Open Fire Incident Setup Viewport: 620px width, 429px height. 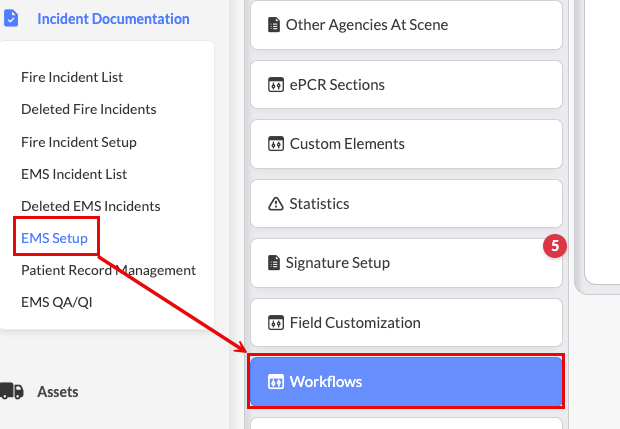[x=78, y=142]
